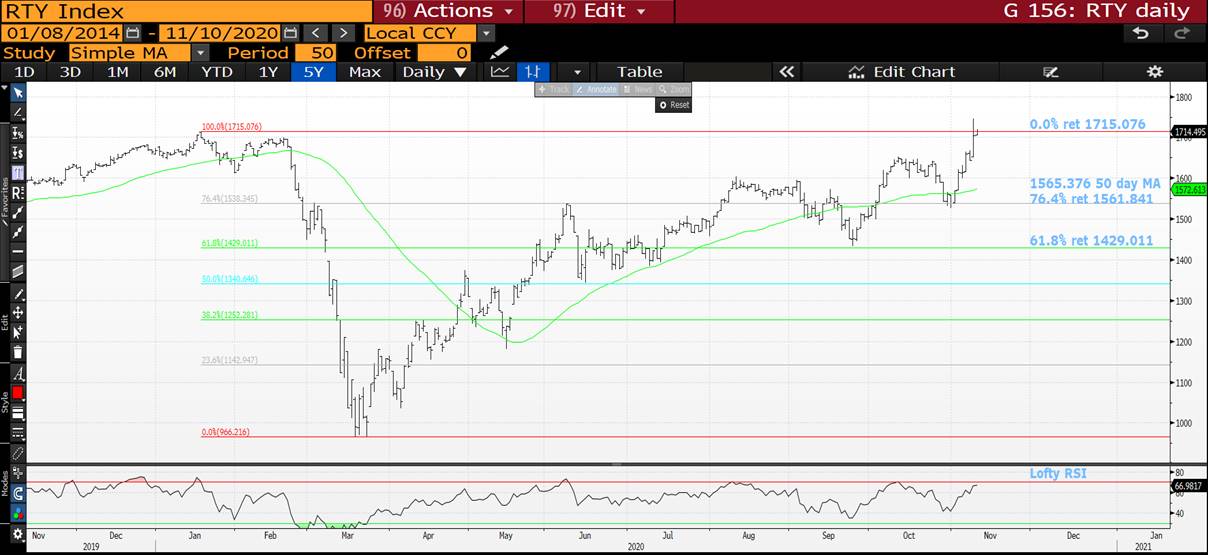The image size is (1208, 555).
Task: Expand the Study type dropdown
Action: 200,53
